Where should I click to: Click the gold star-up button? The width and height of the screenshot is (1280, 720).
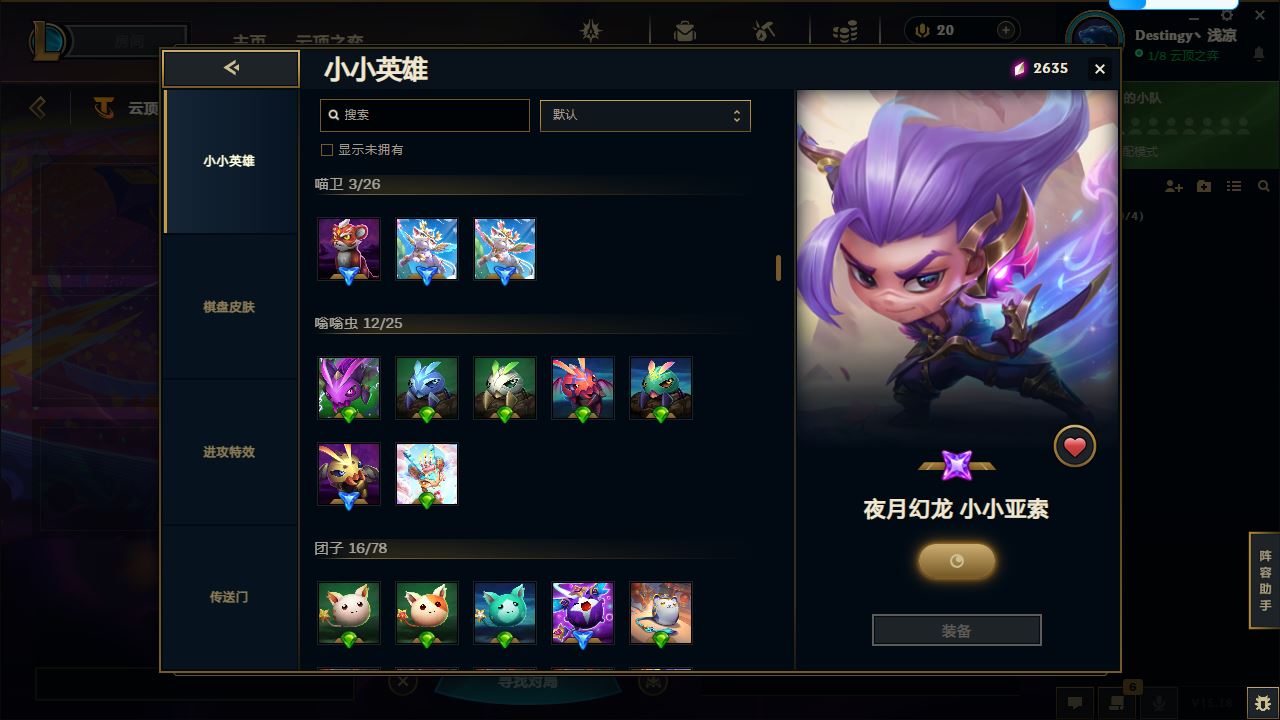coord(957,561)
